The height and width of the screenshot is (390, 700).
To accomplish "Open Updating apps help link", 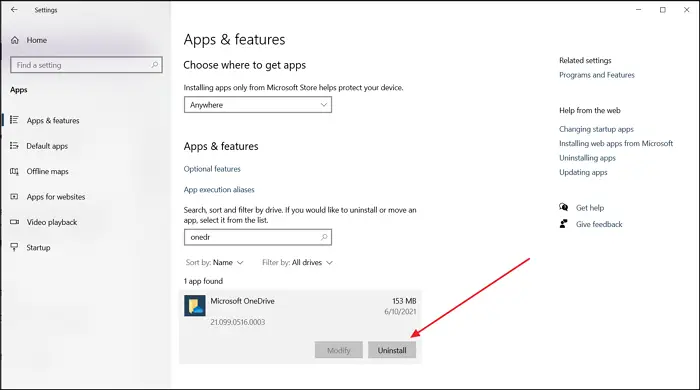I will 583,172.
